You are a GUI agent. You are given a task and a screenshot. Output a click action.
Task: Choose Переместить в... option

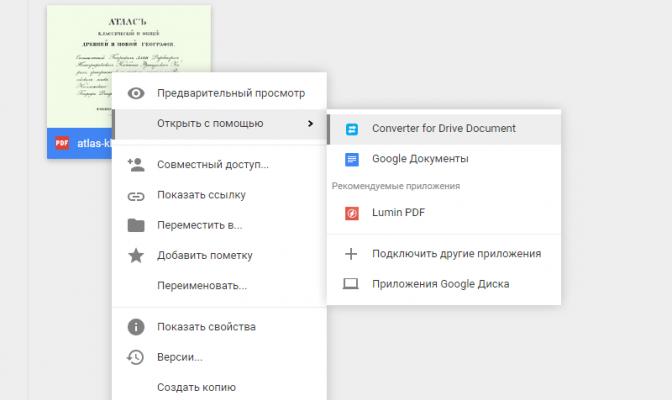coord(219,225)
